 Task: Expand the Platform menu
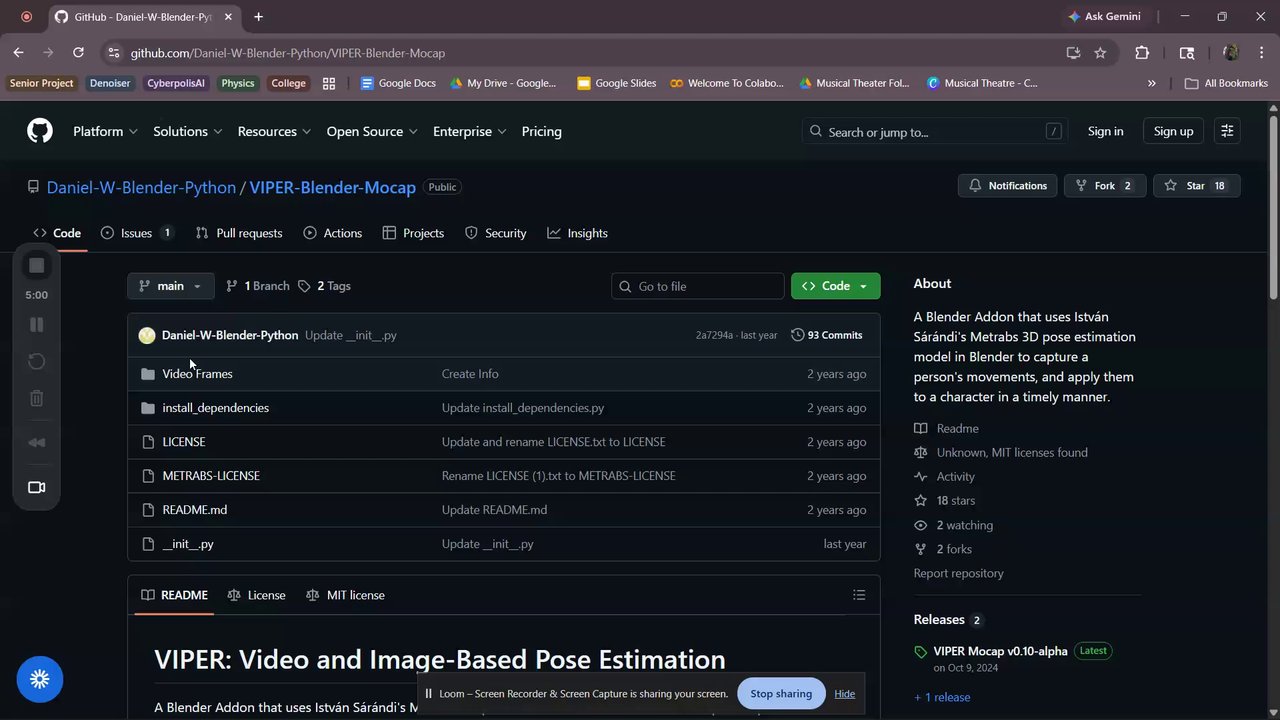[x=105, y=131]
